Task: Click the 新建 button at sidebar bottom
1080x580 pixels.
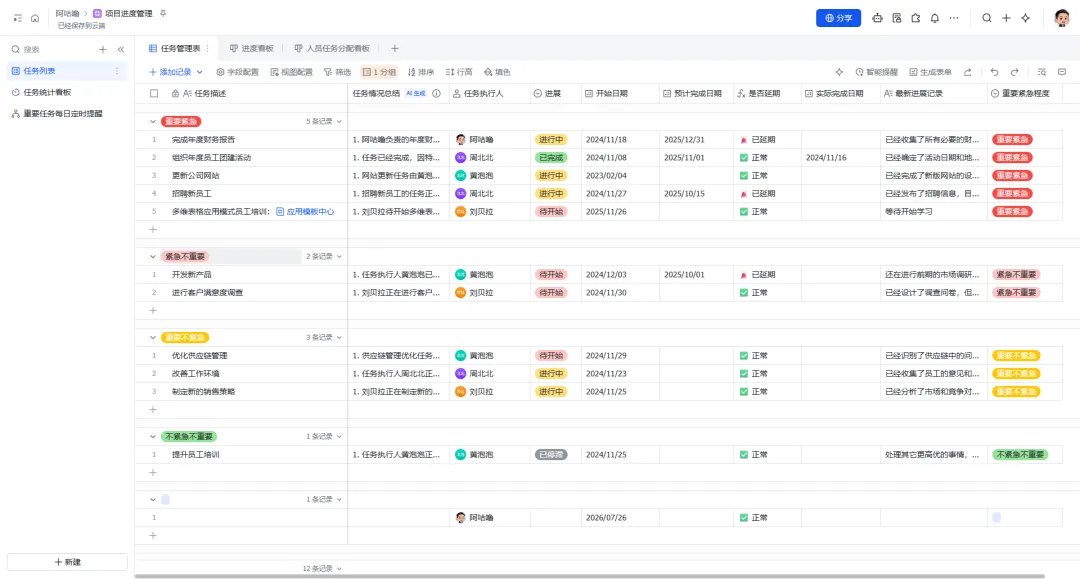Action: [x=68, y=562]
